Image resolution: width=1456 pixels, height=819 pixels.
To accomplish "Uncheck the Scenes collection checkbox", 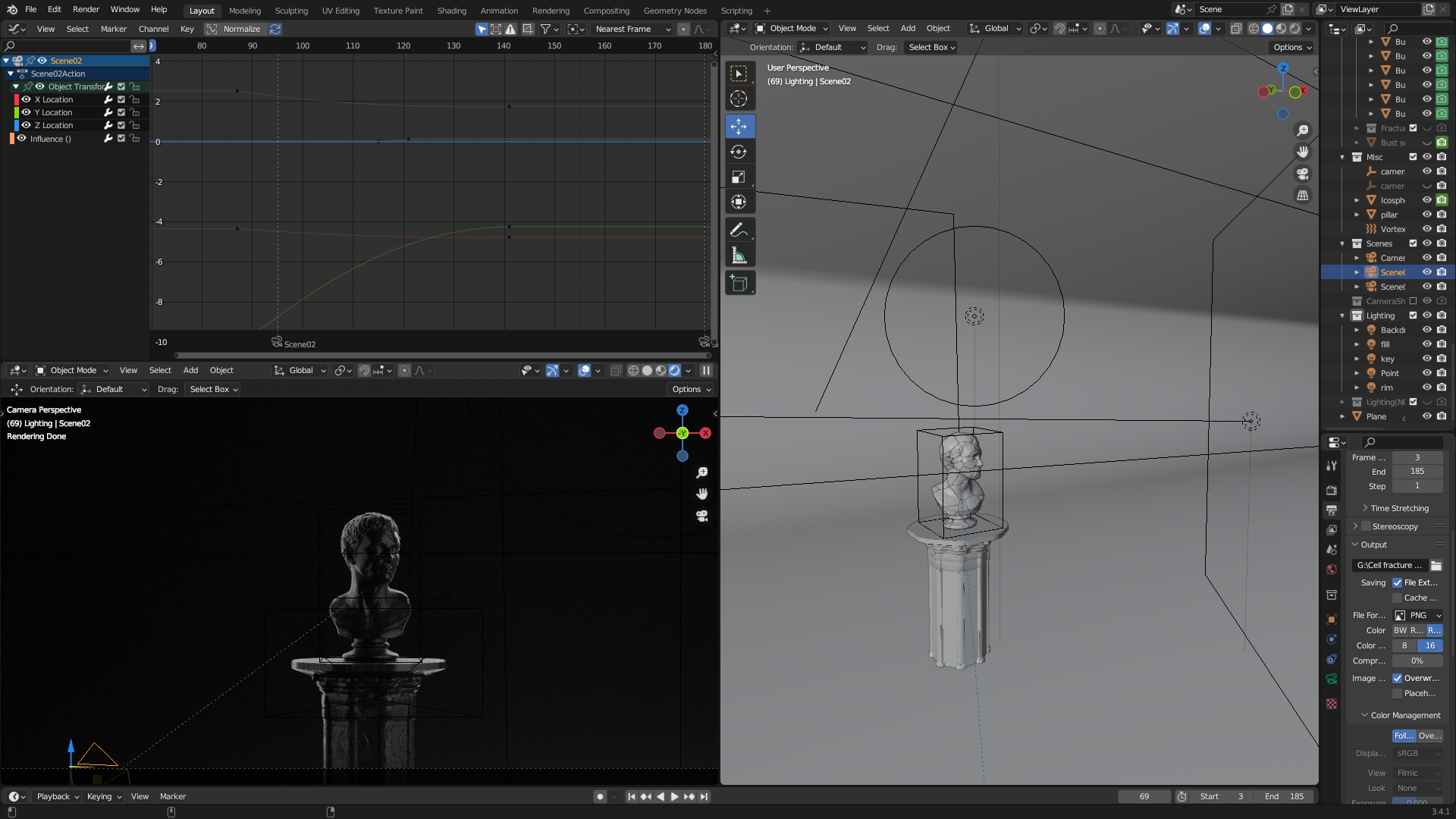I will point(1414,243).
